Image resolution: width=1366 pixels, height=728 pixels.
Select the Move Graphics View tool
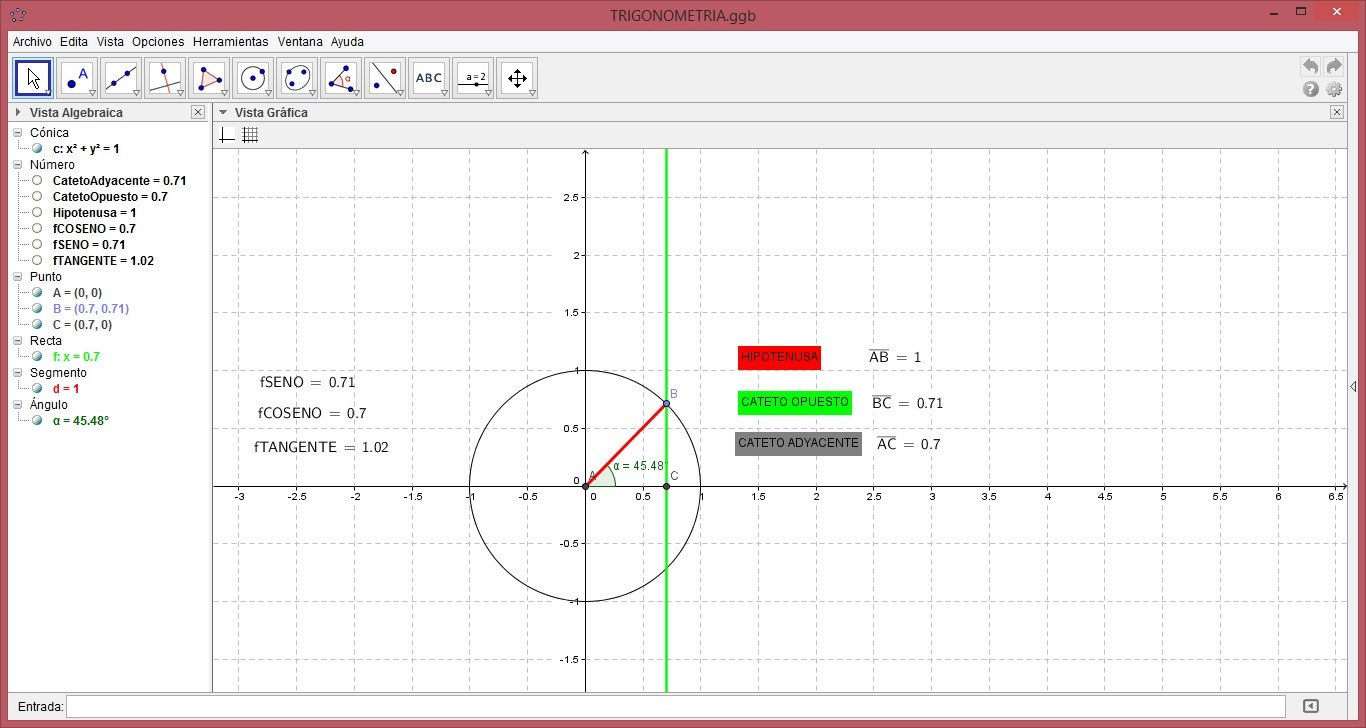516,77
